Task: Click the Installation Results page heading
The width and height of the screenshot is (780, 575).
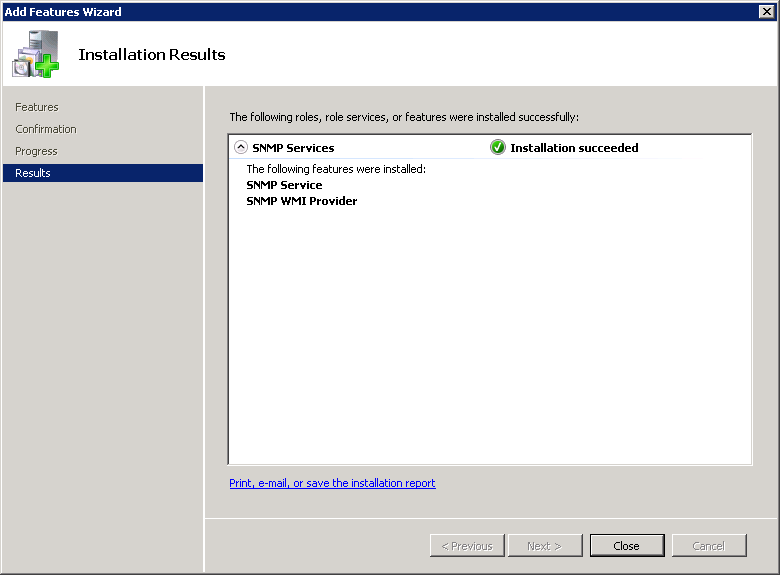Action: coord(152,54)
